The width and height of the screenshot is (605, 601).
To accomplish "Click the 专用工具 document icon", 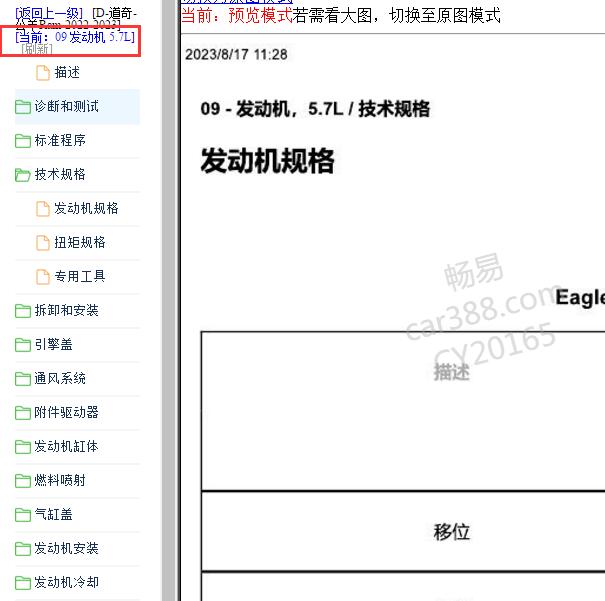I will 43,277.
